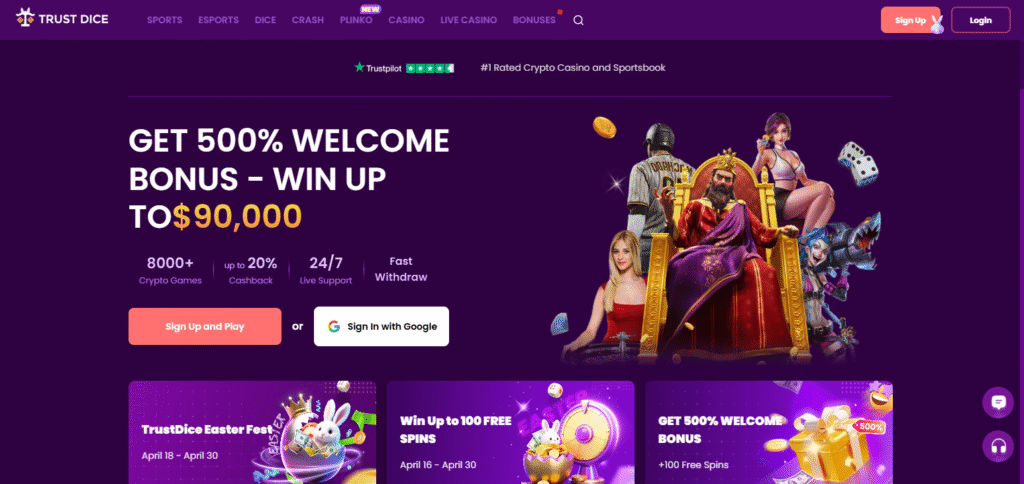Viewport: 1024px width, 484px height.
Task: Open the TrustDice Easter Fest banner
Action: (252, 432)
